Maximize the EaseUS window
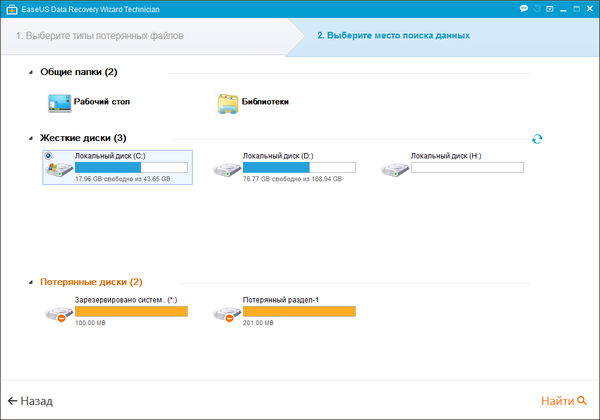The image size is (600, 420). tap(576, 9)
